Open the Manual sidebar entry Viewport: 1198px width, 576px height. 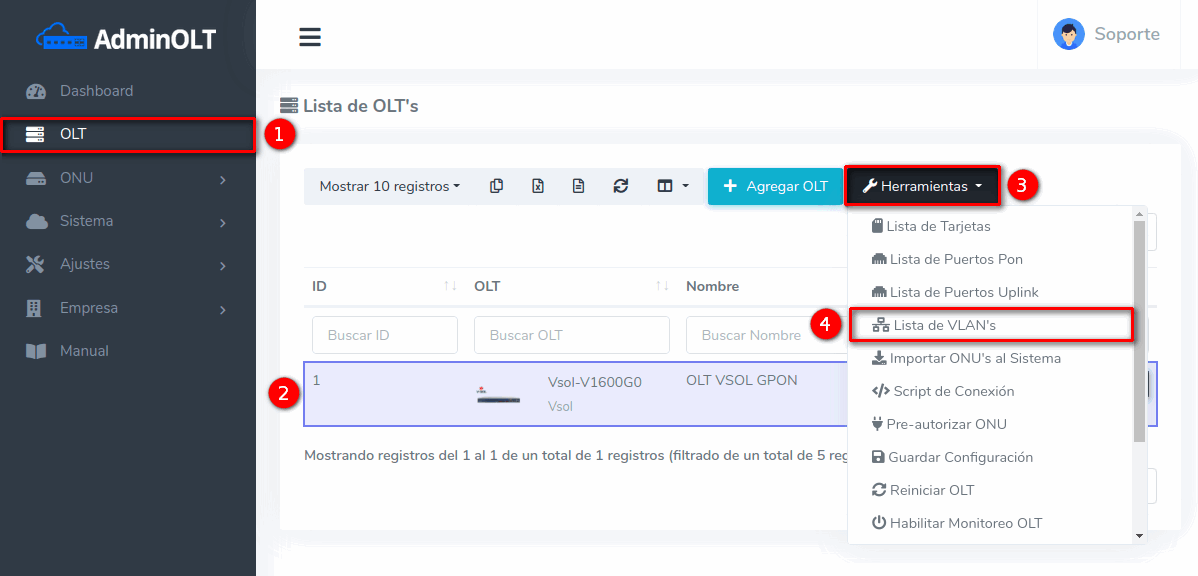[84, 351]
